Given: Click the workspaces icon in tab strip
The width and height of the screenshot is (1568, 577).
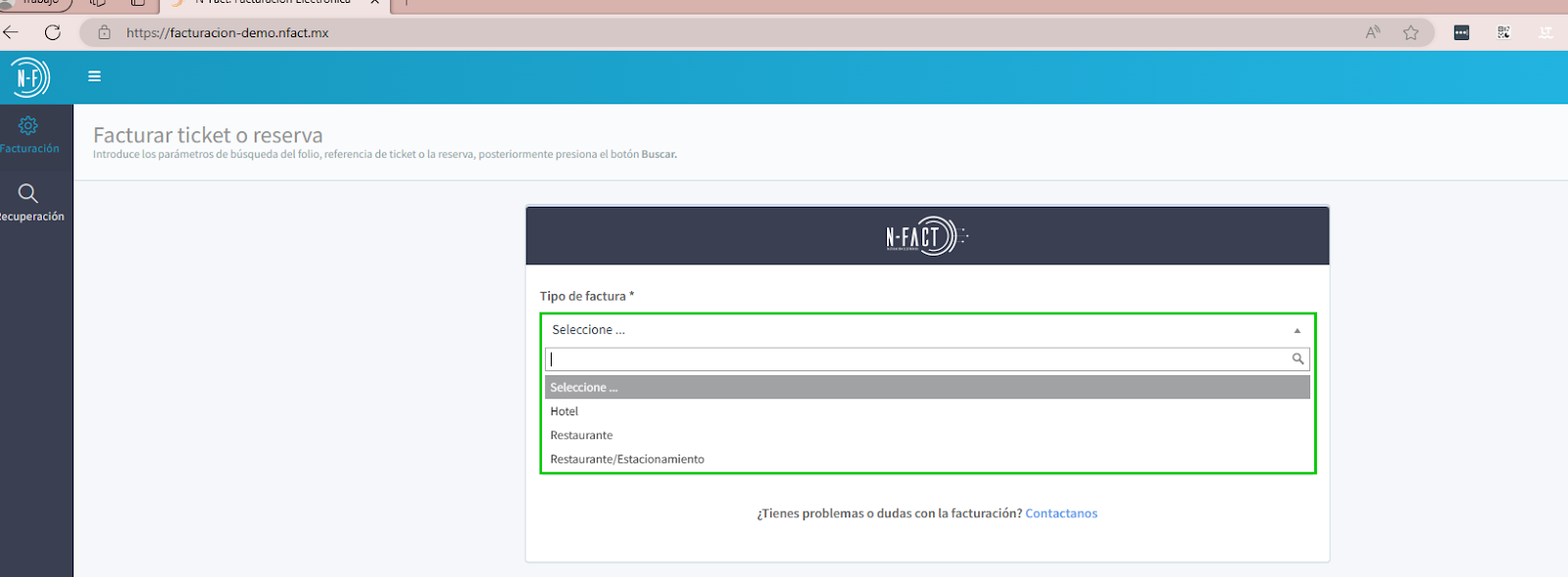Looking at the screenshot, I should tap(97, 2).
